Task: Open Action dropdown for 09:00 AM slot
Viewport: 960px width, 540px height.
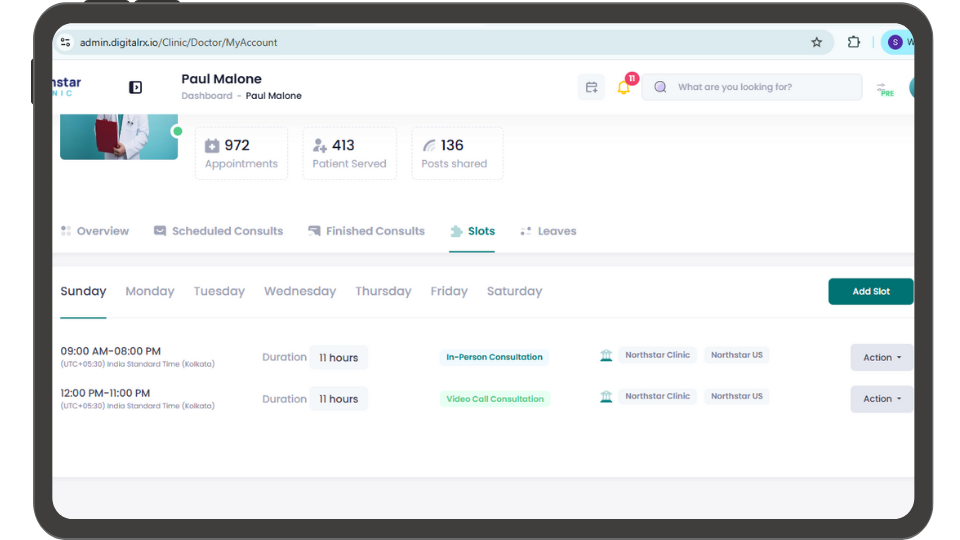Action: (x=882, y=358)
